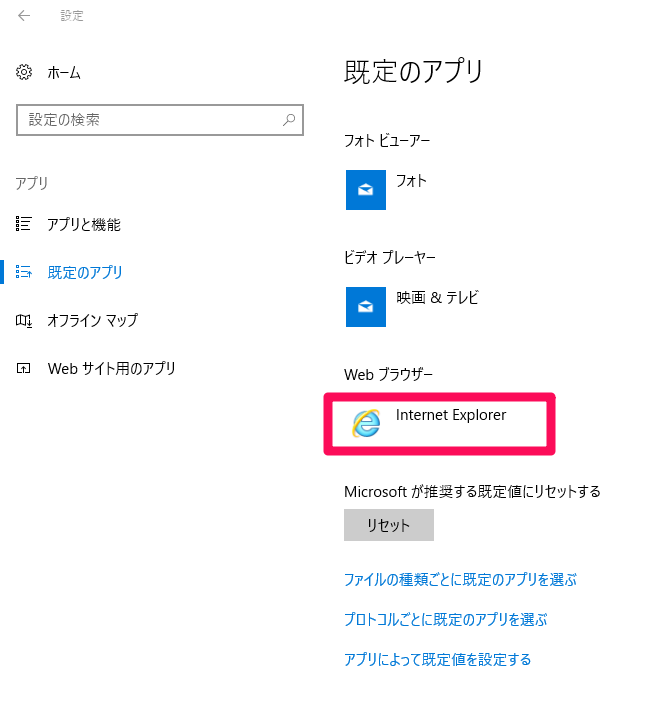Click the Internet Explorer logo icon
This screenshot has width=655, height=703.
pyautogui.click(x=366, y=423)
